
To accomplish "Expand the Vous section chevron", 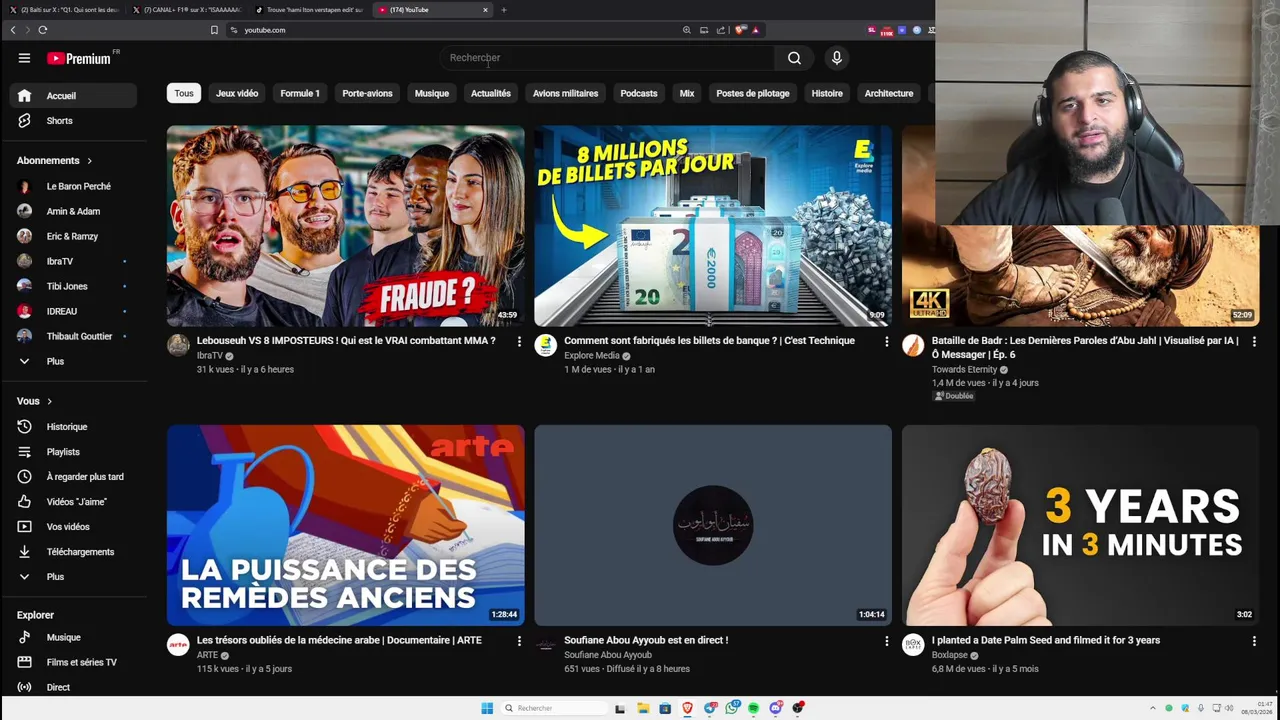I will point(49,402).
